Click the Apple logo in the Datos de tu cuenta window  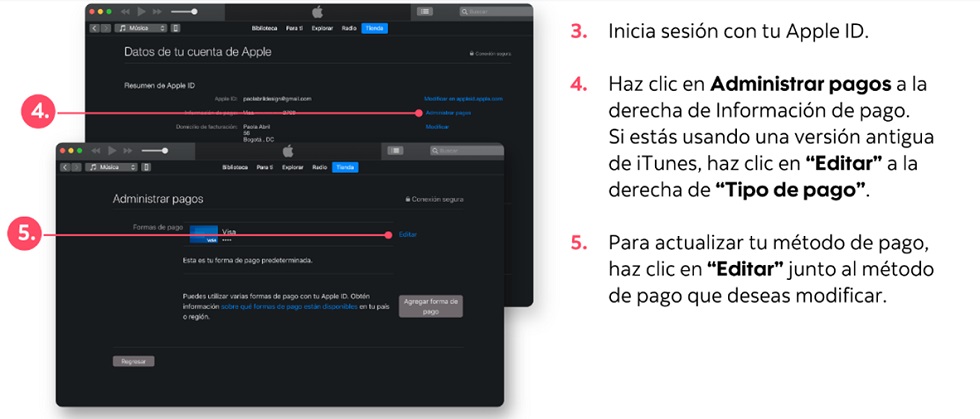[x=318, y=11]
